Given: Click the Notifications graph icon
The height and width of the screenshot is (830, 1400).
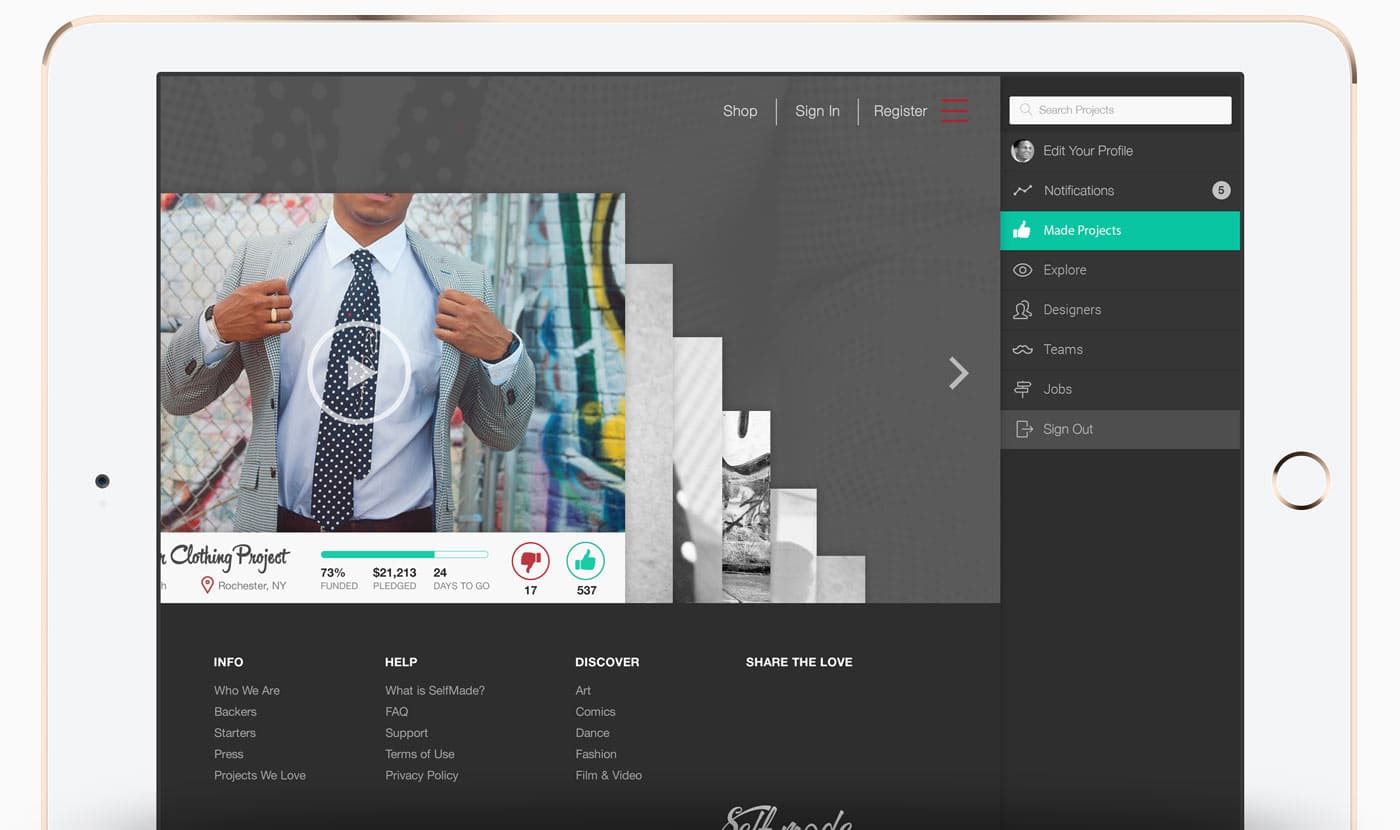Looking at the screenshot, I should [1022, 190].
